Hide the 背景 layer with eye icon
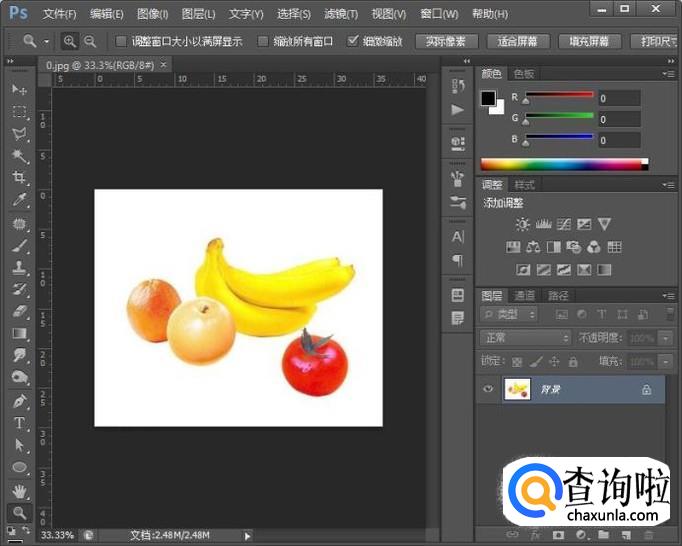Screen dimensions: 682x546 pyautogui.click(x=488, y=389)
